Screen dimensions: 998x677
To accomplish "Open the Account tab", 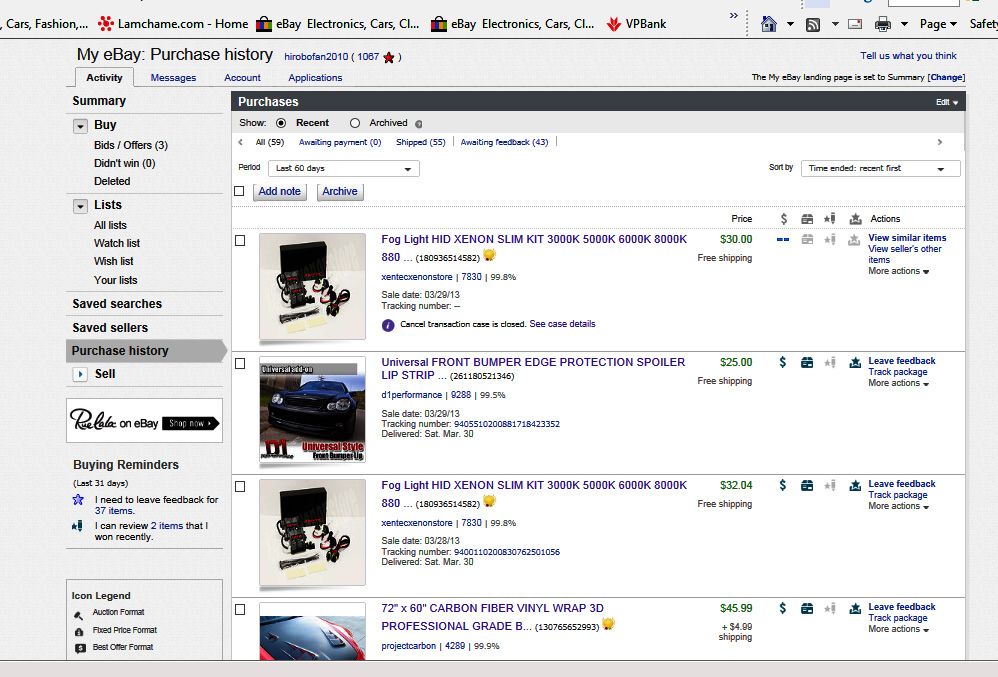I will [242, 77].
